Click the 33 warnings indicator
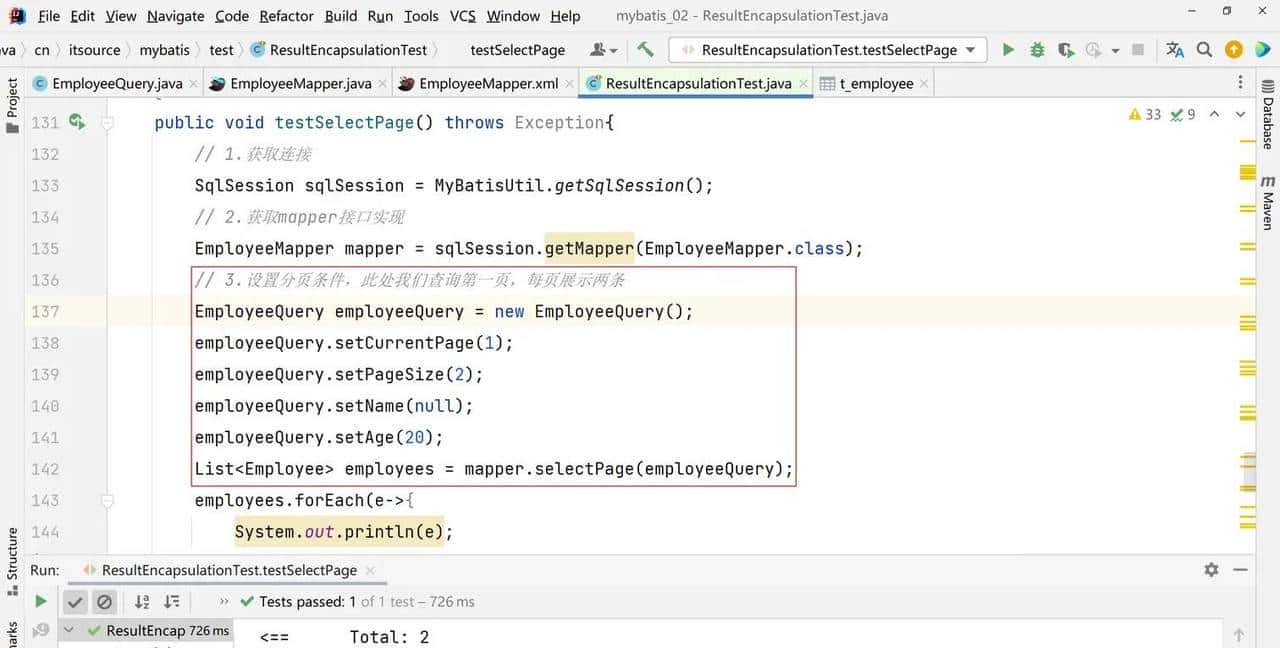Image resolution: width=1280 pixels, height=648 pixels. [x=1145, y=115]
